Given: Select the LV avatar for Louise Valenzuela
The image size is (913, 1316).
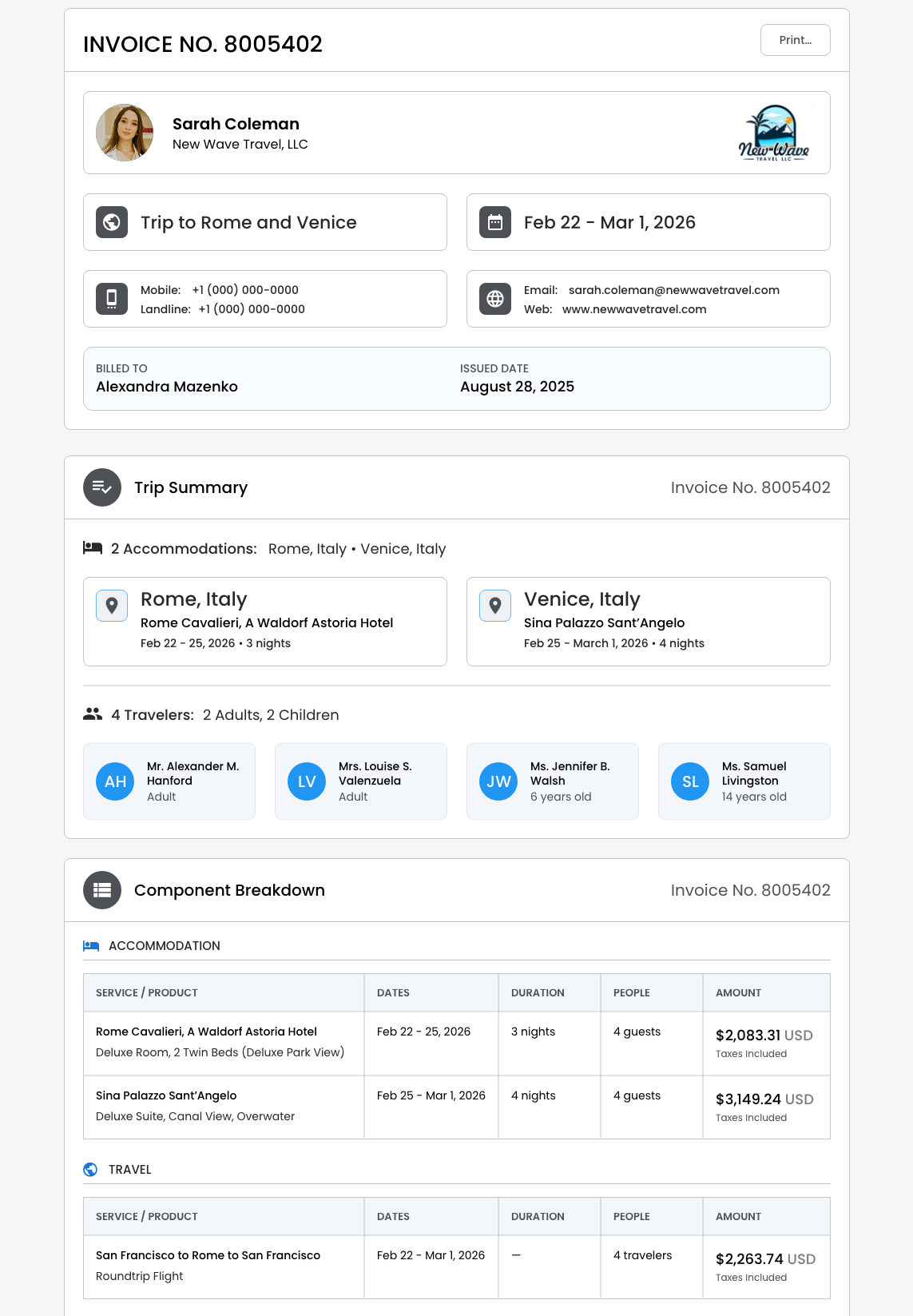Looking at the screenshot, I should [307, 781].
